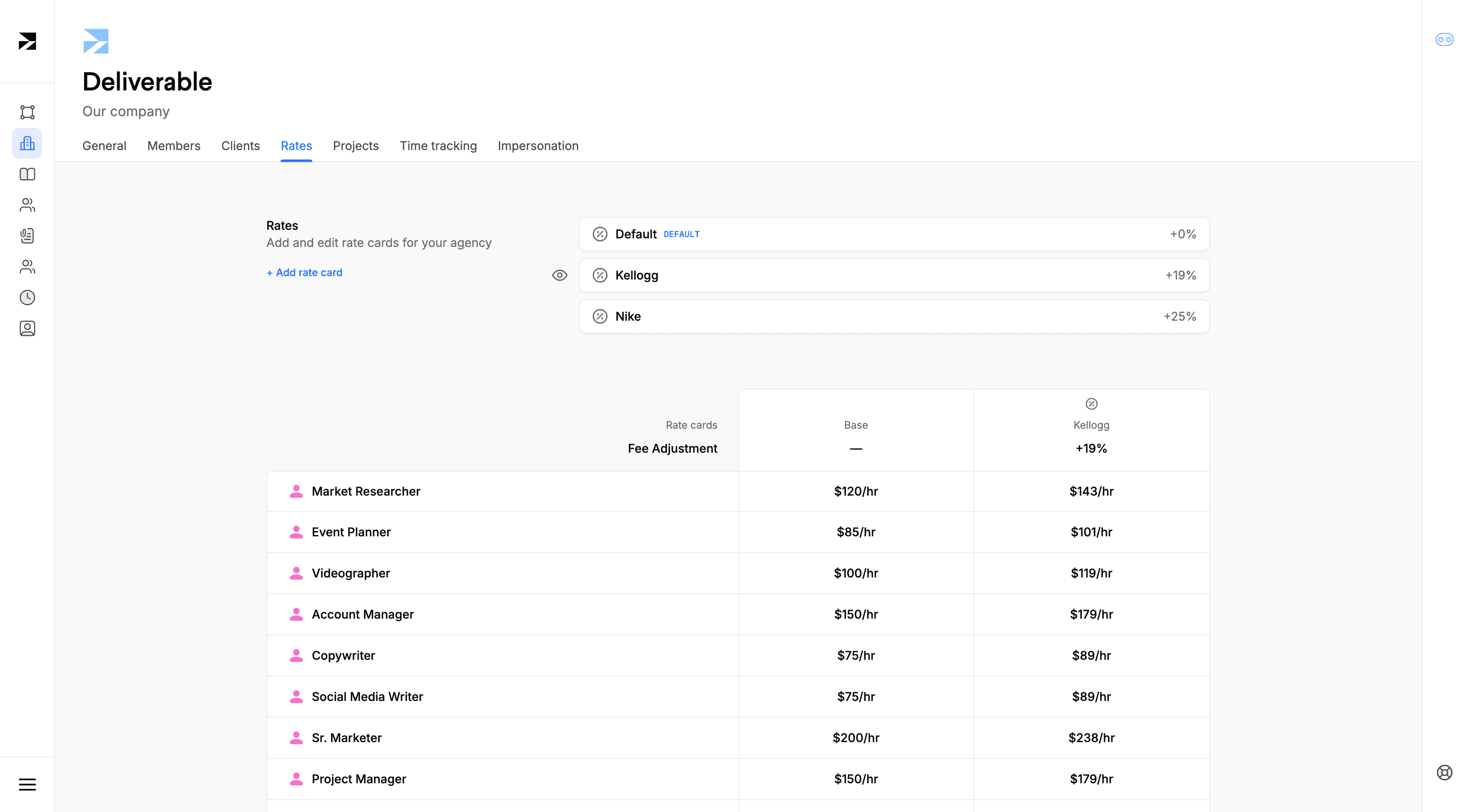Screen dimensions: 1467x812
Task: Select the Time tracking tab
Action: [x=438, y=145]
